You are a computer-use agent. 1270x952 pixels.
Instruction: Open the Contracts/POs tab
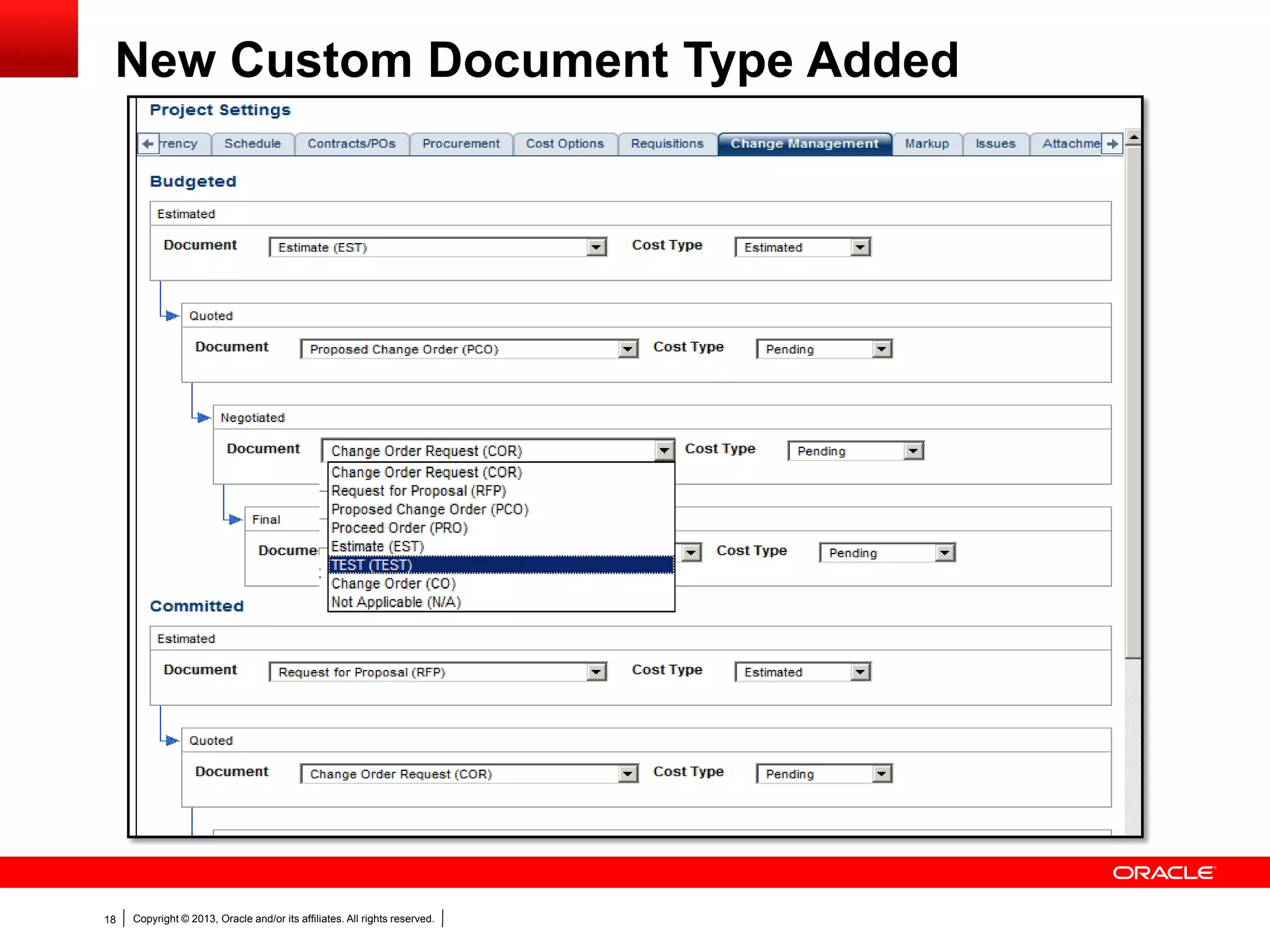coord(352,144)
